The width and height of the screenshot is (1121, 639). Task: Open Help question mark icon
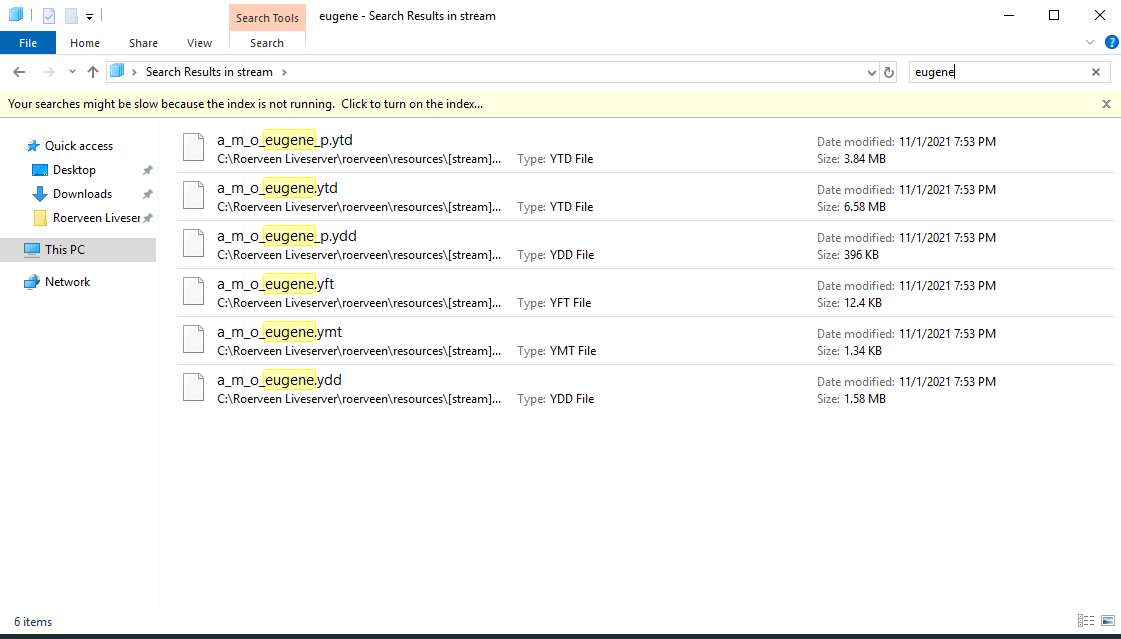click(1111, 42)
